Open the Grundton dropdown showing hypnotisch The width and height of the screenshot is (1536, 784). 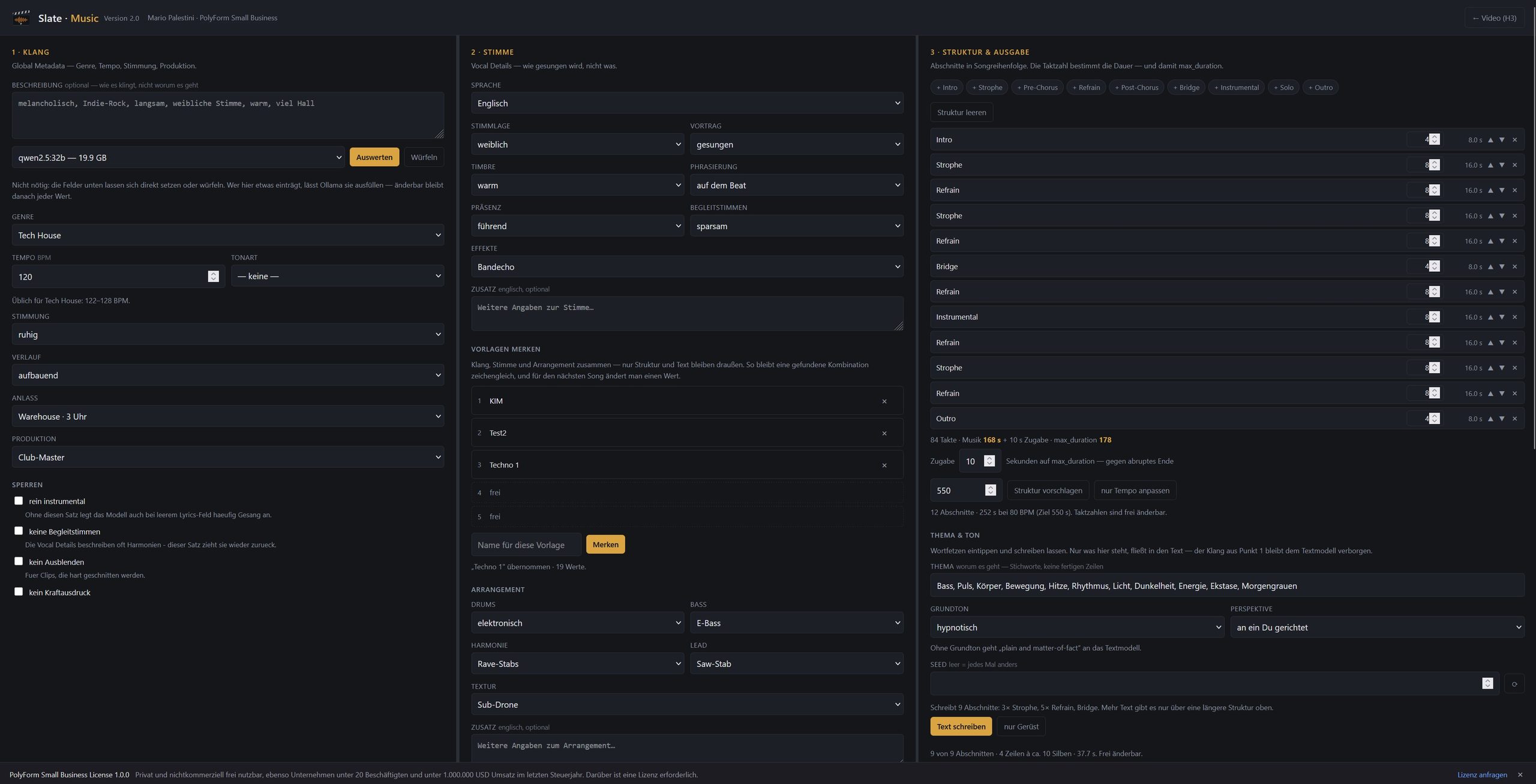(1077, 627)
